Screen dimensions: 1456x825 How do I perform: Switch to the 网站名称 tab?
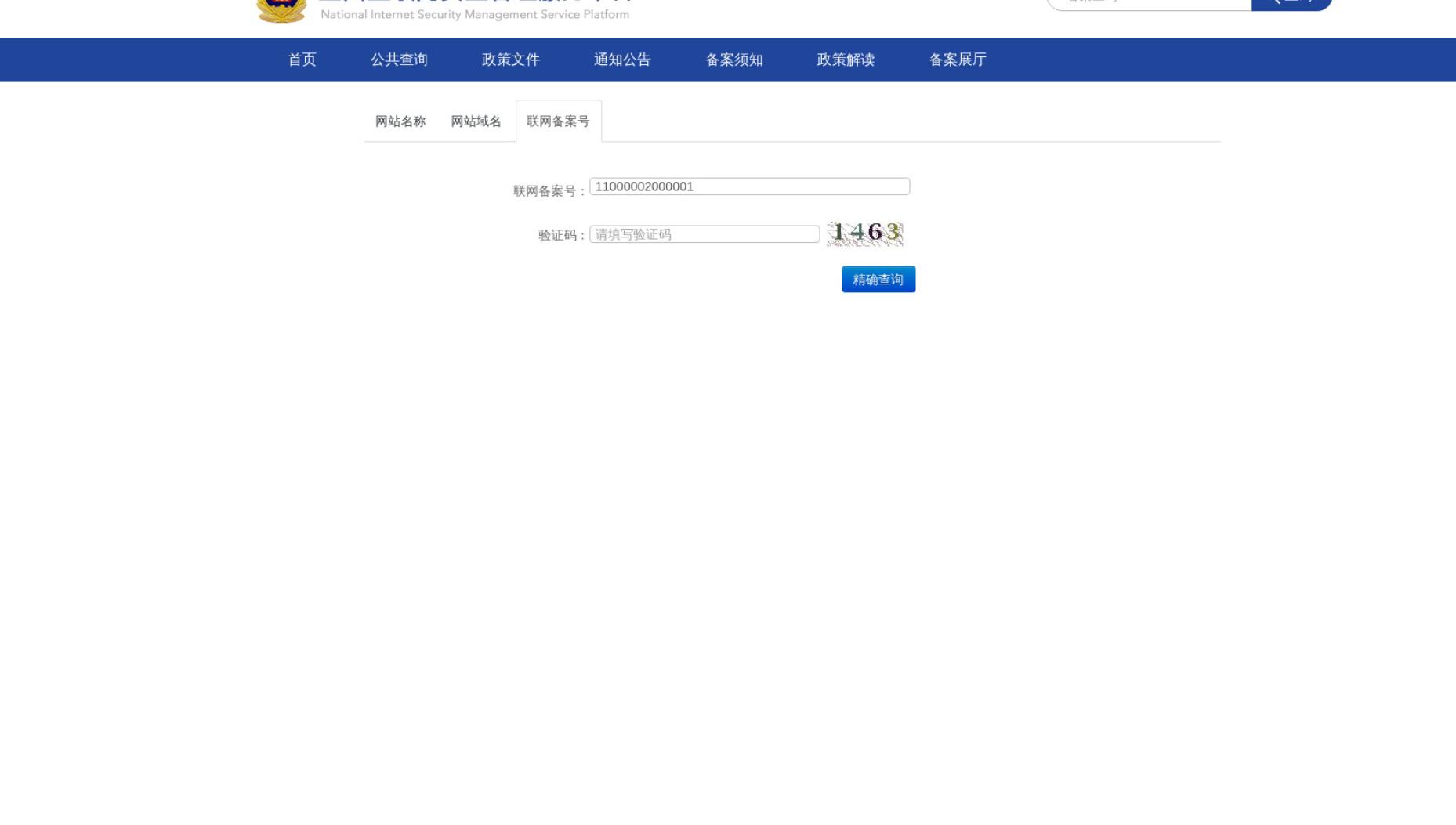tap(400, 121)
